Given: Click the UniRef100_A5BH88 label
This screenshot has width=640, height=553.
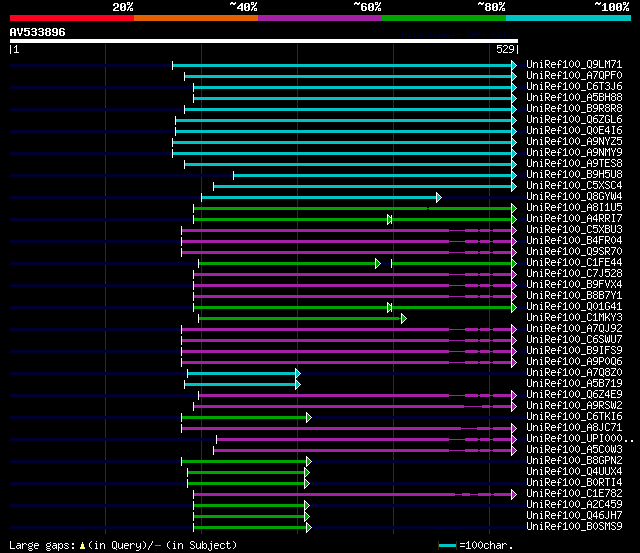Looking at the screenshot, I should (x=574, y=98).
